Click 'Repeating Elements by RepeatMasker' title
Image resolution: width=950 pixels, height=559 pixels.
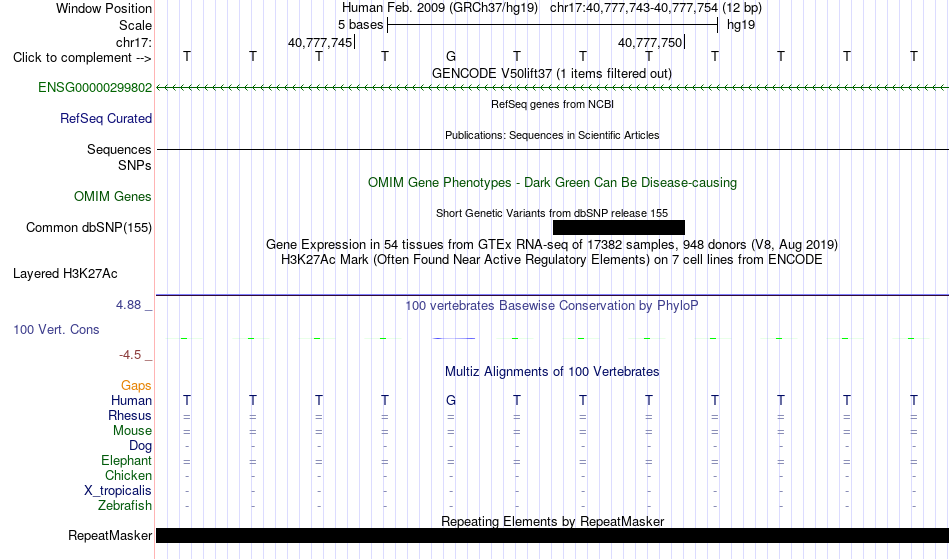point(552,521)
